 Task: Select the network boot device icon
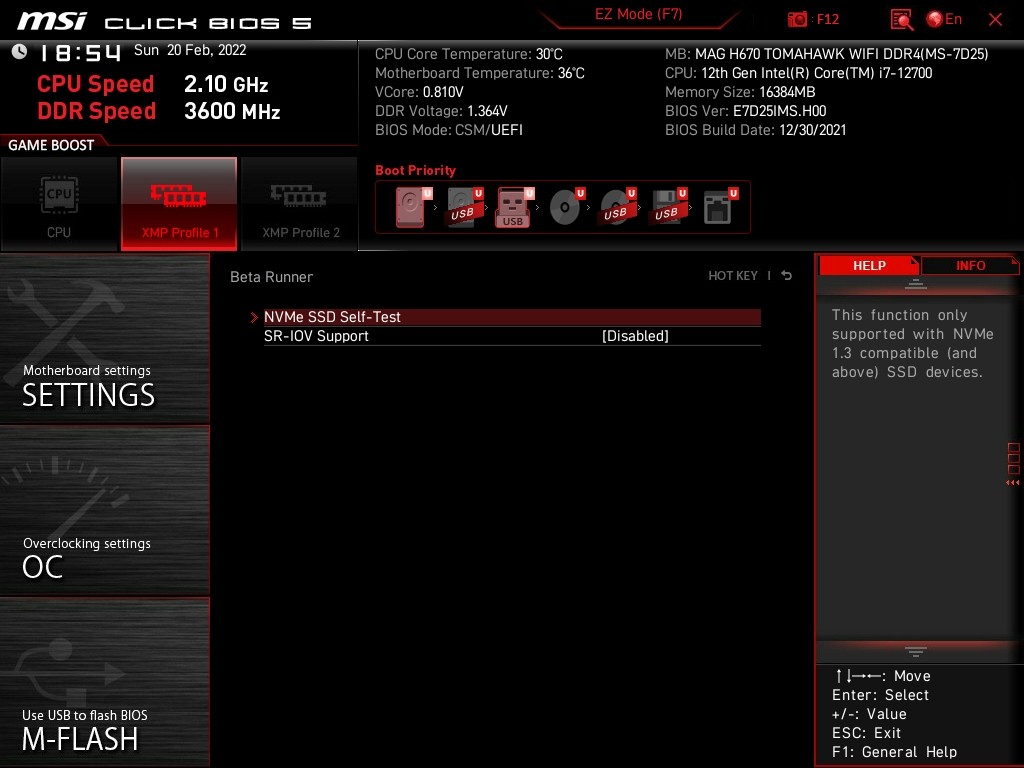[720, 207]
